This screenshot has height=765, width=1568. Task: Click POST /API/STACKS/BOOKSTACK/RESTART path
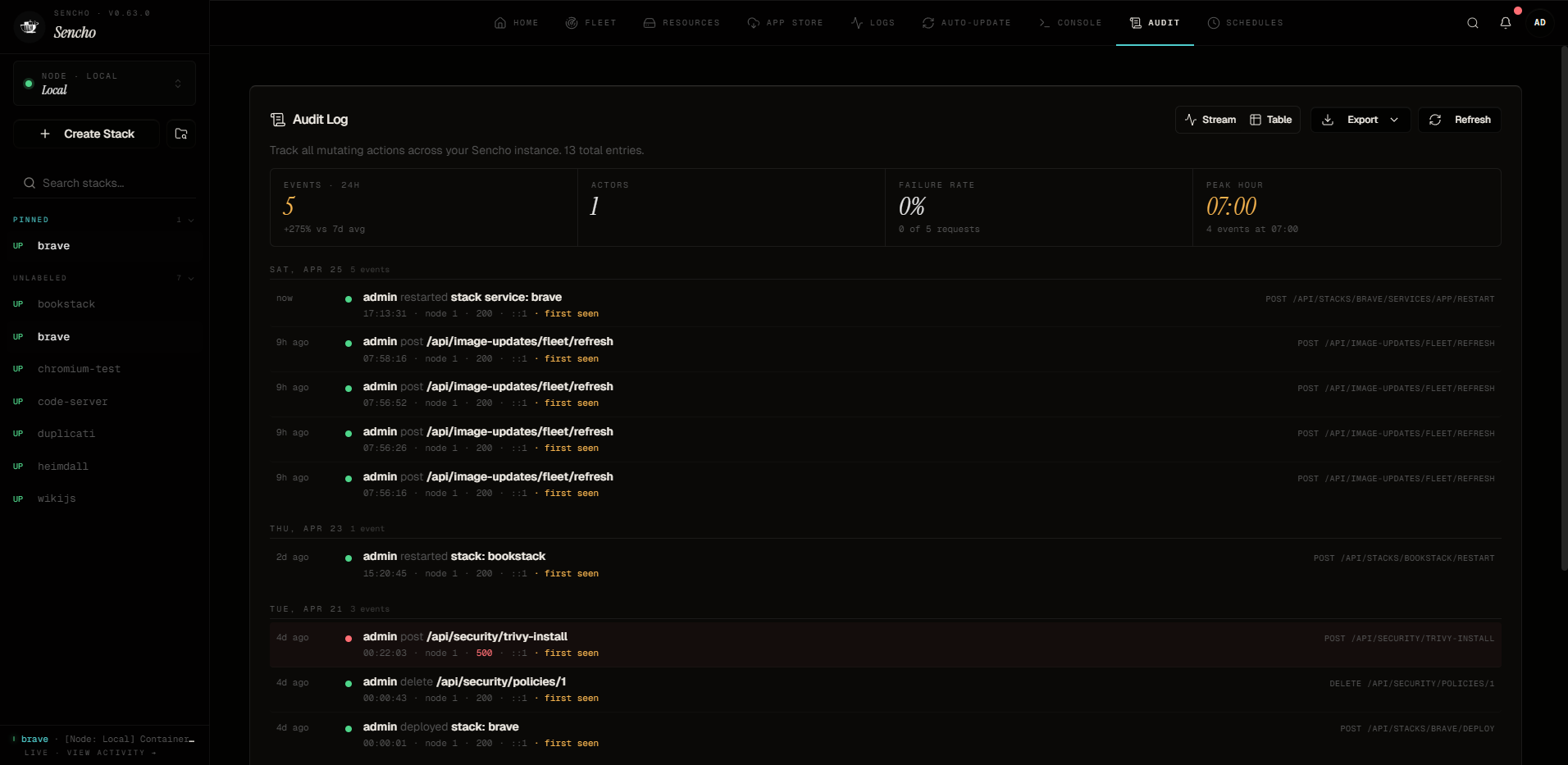click(x=1404, y=558)
